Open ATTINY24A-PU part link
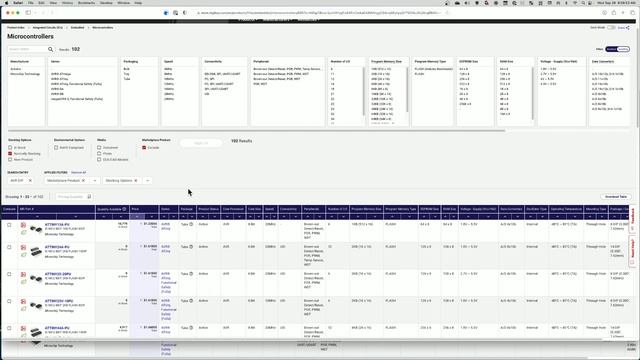This screenshot has height=360, width=640. (x=57, y=247)
